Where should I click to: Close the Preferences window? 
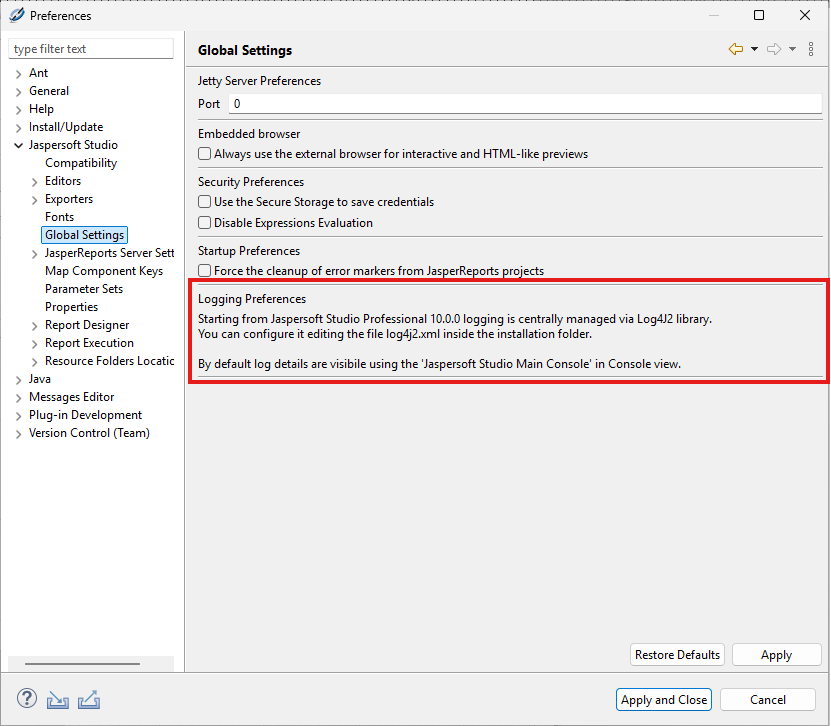[x=805, y=15]
